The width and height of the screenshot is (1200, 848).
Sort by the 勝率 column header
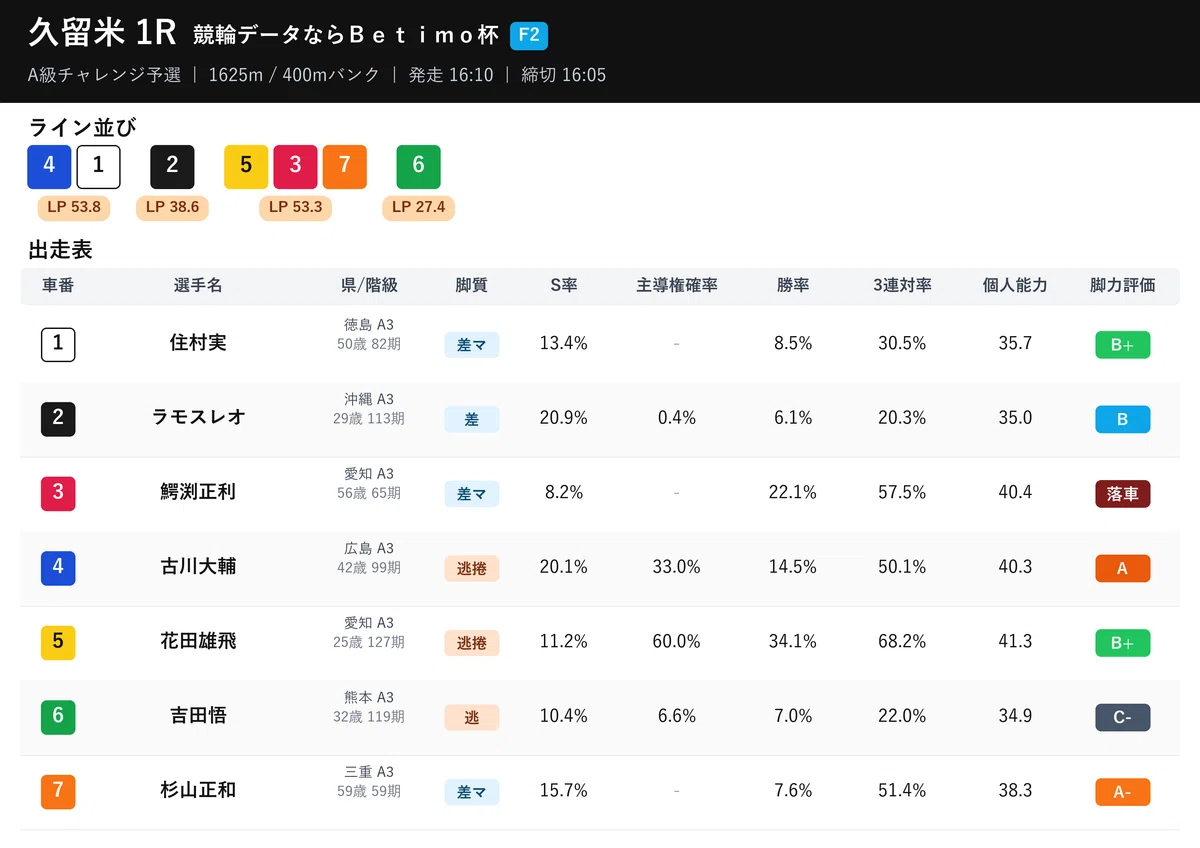(x=793, y=285)
